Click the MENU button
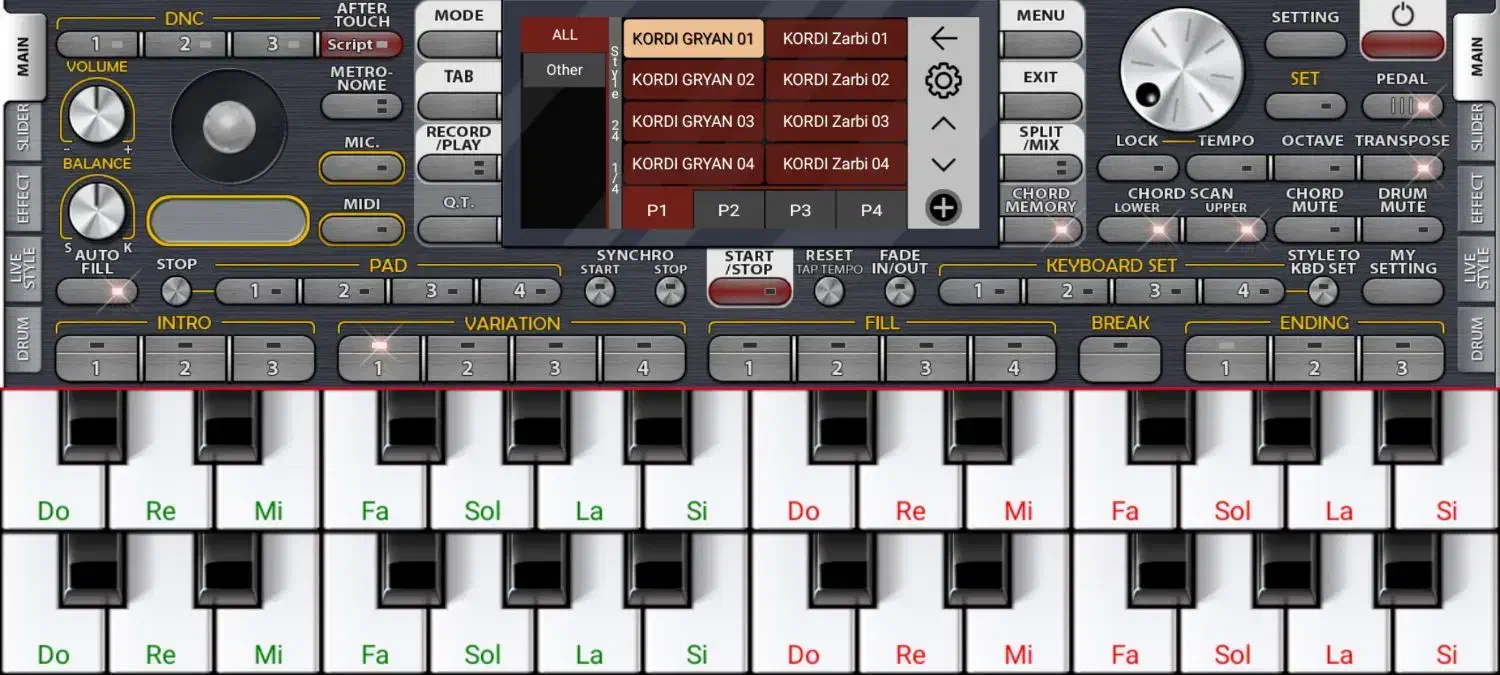 tap(1041, 45)
